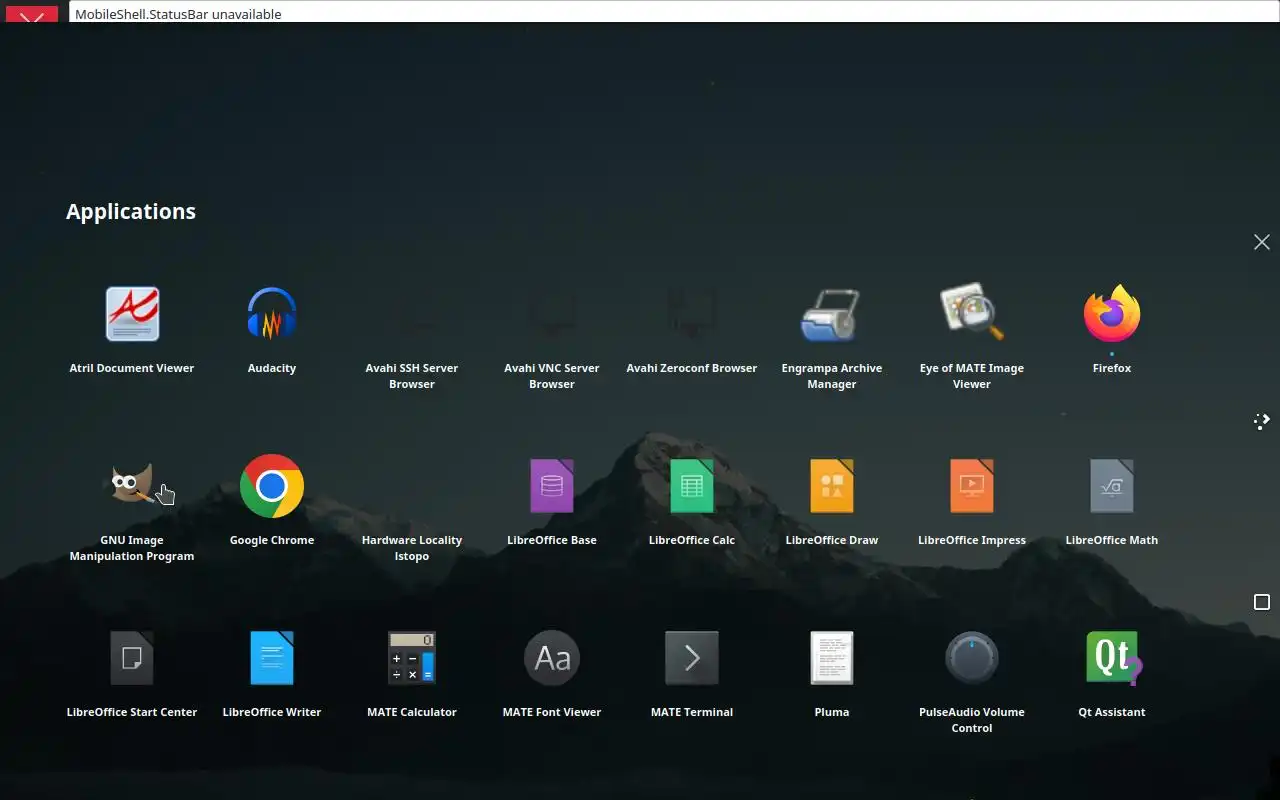
Task: Open Engrampa Archive Manager icon
Action: tap(832, 314)
